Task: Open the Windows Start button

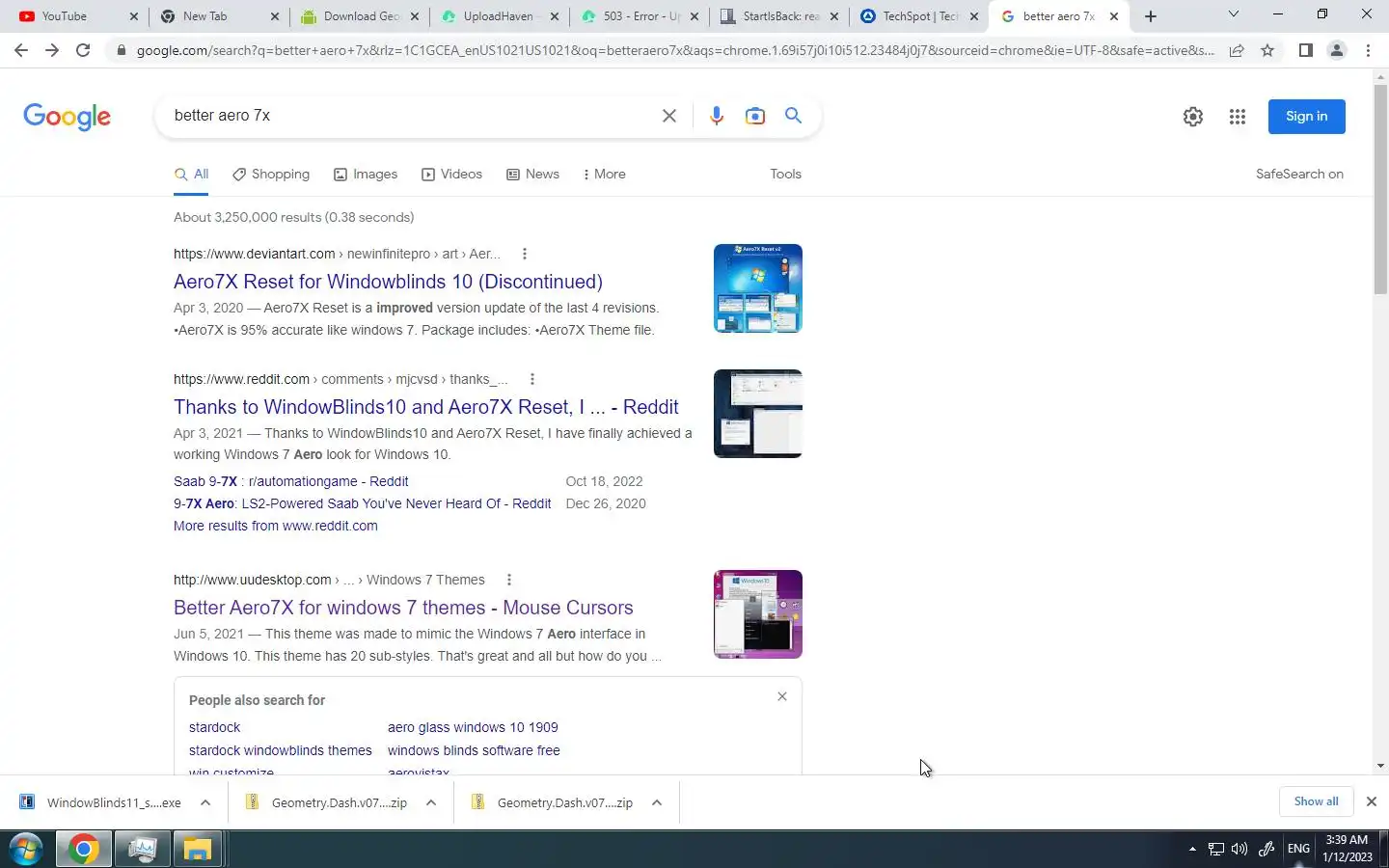Action: [25, 850]
